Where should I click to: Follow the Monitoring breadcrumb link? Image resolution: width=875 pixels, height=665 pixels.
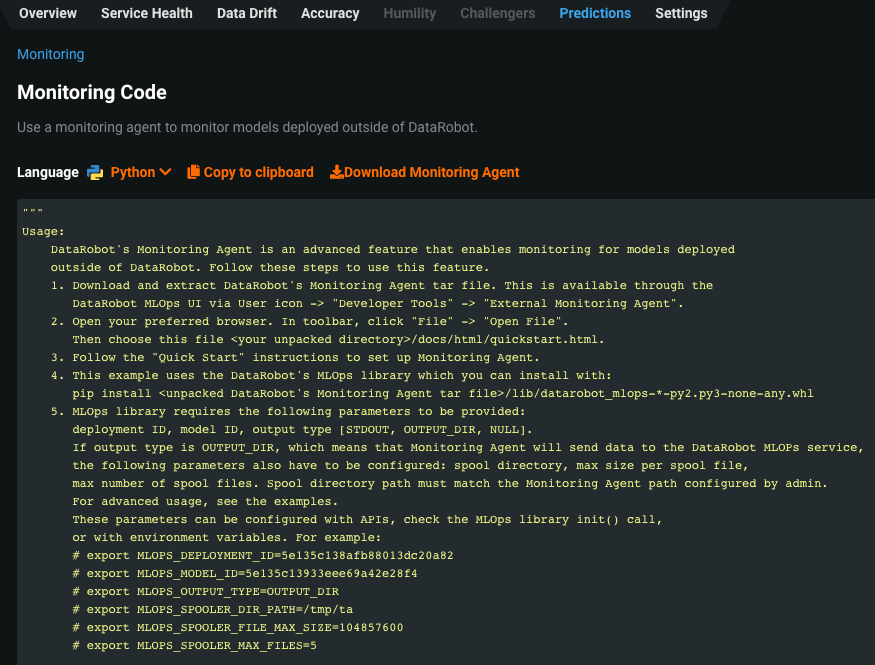(x=51, y=54)
